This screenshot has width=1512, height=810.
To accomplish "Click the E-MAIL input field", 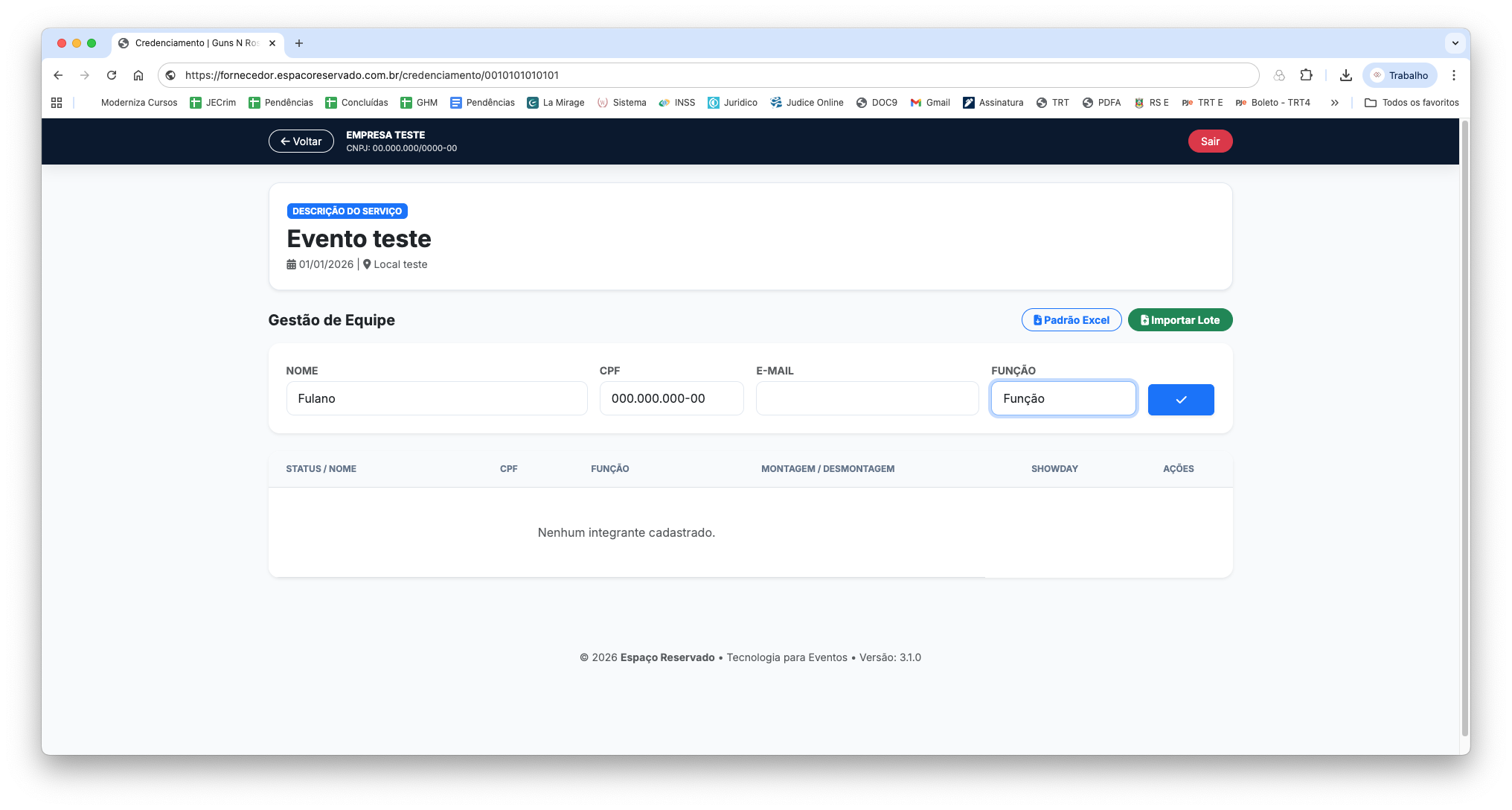I will pos(867,399).
